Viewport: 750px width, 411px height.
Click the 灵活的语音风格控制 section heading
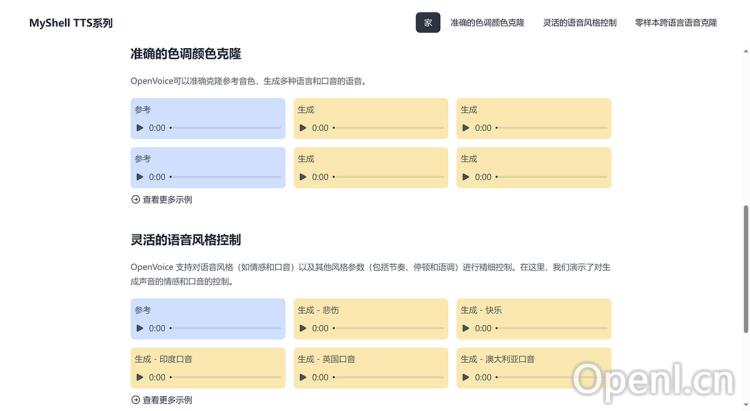click(x=186, y=240)
